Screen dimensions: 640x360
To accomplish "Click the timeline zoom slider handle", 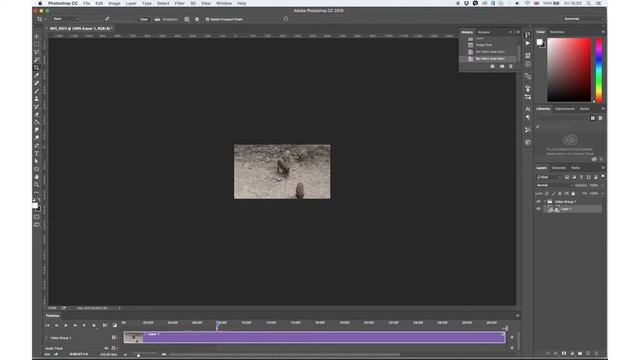I will pos(138,355).
